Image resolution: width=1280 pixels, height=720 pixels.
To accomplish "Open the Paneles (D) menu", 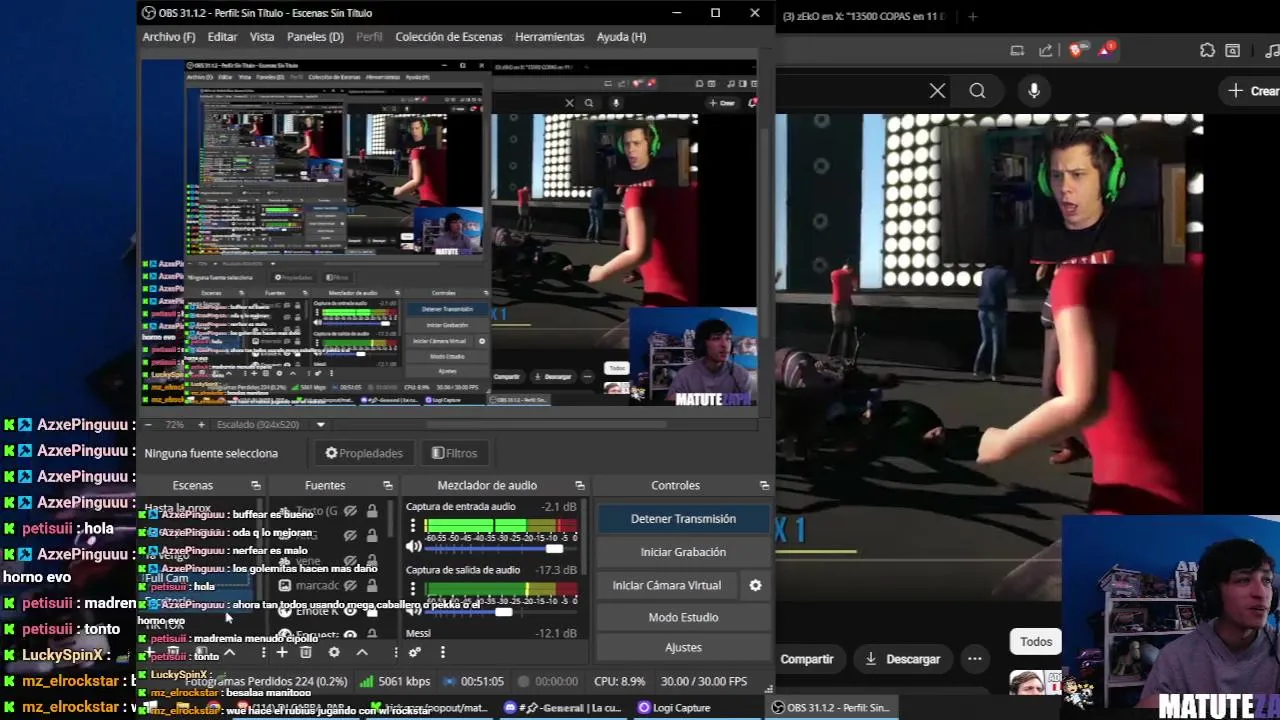I will click(x=315, y=37).
